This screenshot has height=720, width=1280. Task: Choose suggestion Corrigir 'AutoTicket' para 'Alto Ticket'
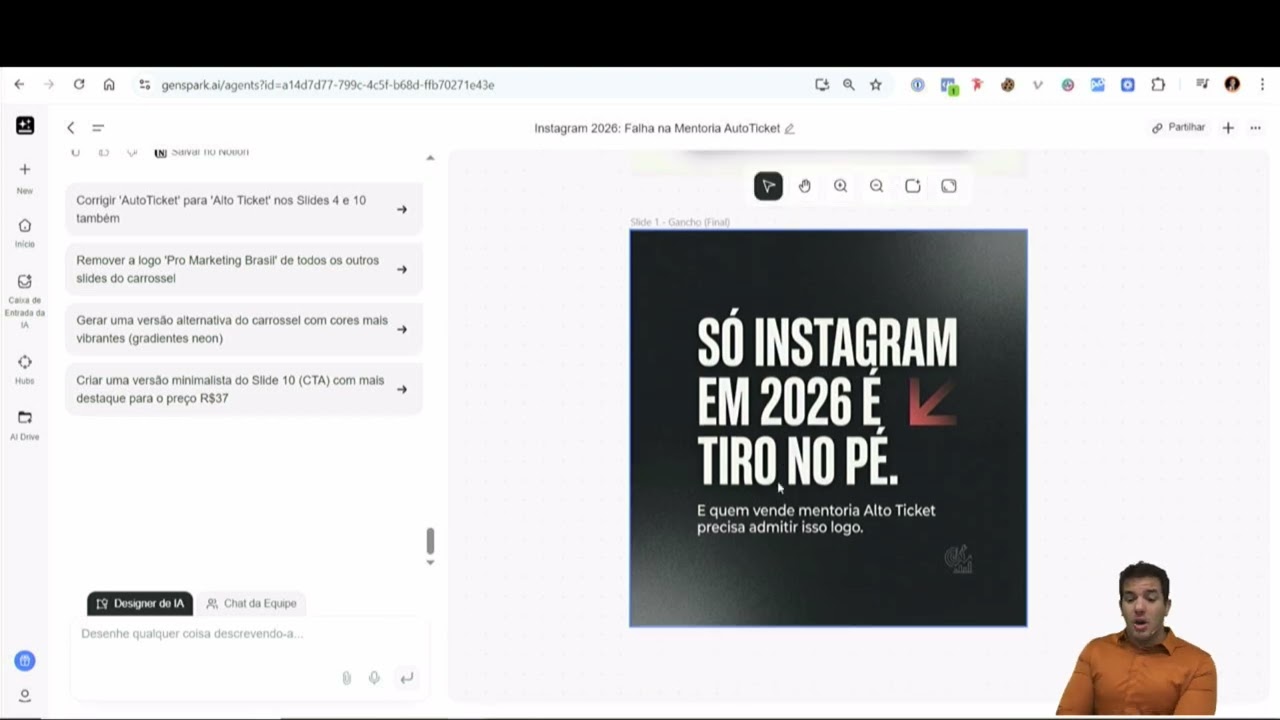click(244, 209)
